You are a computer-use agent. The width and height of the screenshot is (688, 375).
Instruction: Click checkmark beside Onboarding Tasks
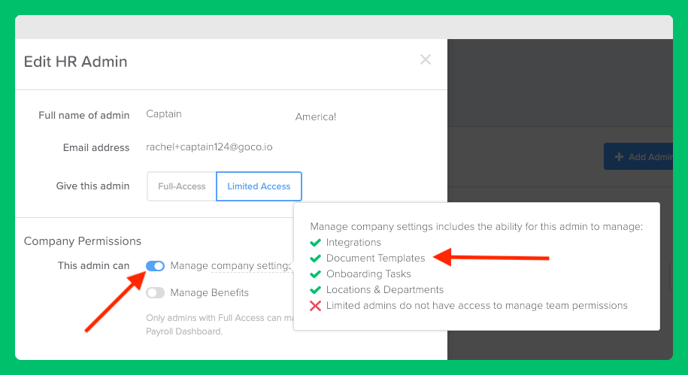tap(315, 274)
